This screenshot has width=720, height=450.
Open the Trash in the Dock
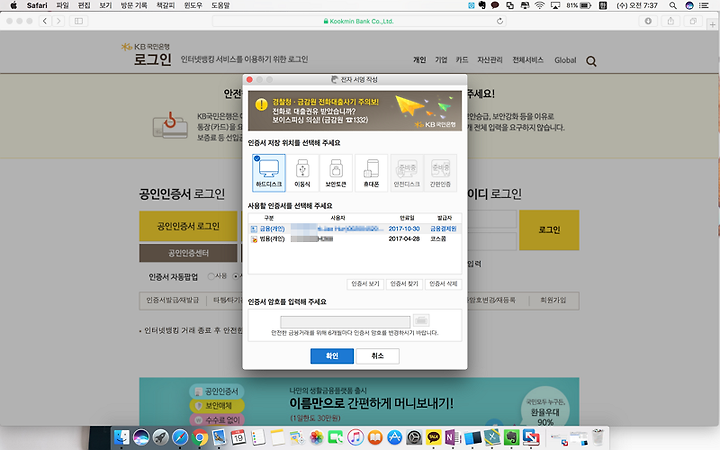598,437
